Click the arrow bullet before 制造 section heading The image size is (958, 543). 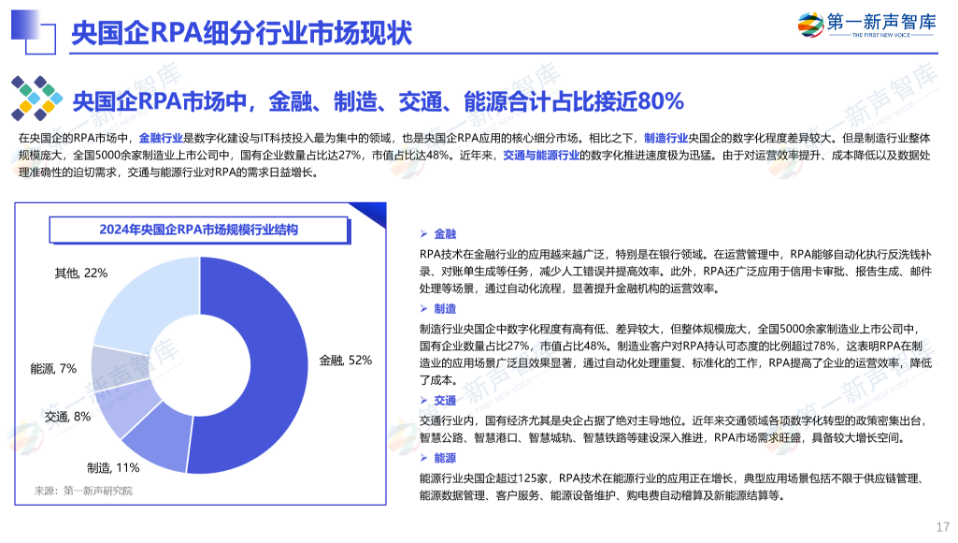[x=423, y=308]
